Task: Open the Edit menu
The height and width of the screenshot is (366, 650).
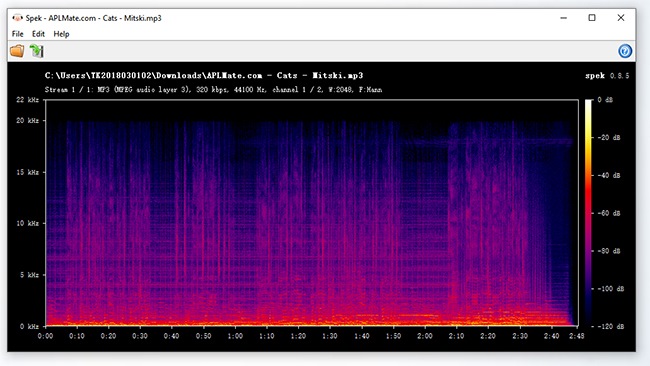Action: [38, 34]
